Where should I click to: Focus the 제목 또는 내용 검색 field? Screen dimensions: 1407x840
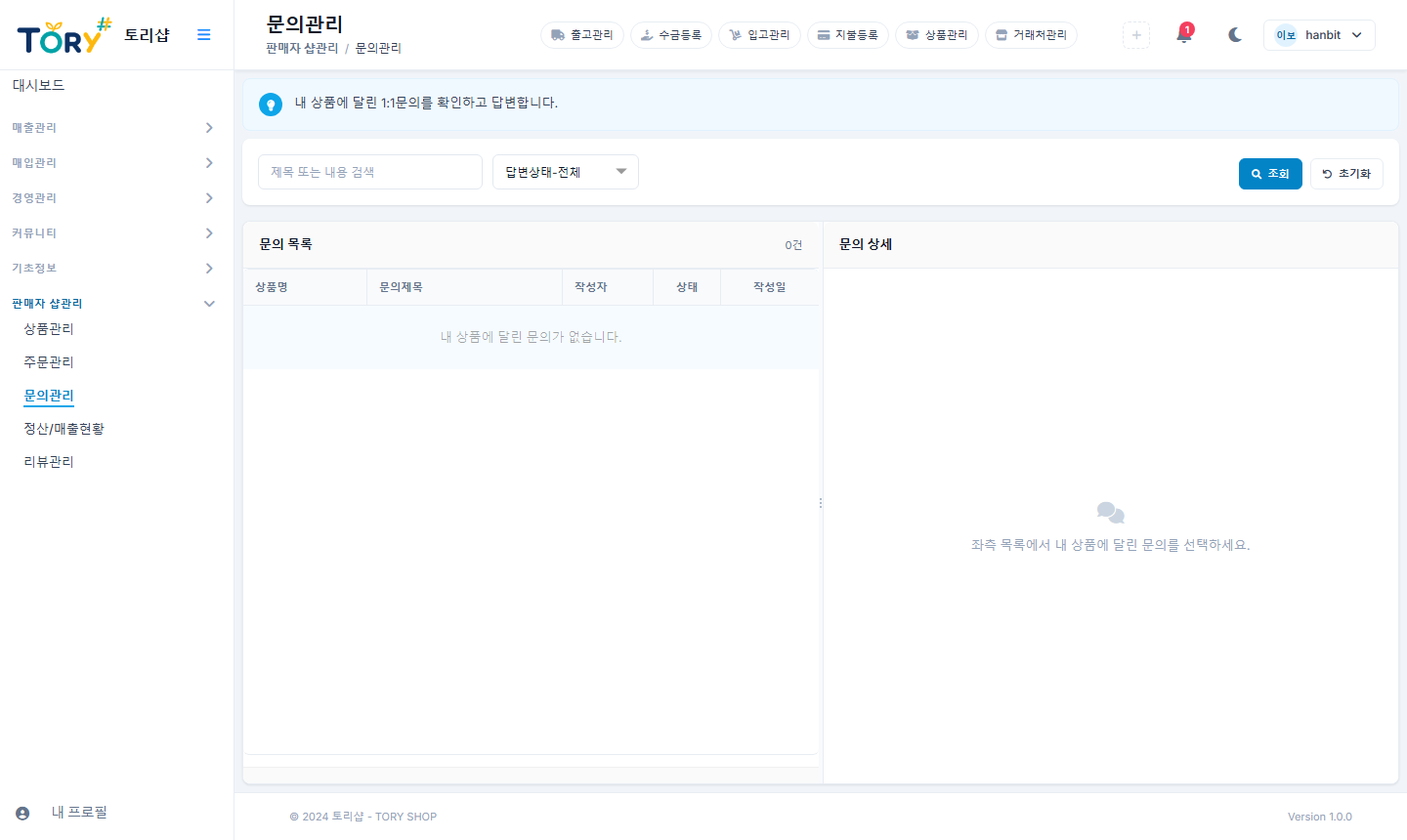pyautogui.click(x=370, y=172)
